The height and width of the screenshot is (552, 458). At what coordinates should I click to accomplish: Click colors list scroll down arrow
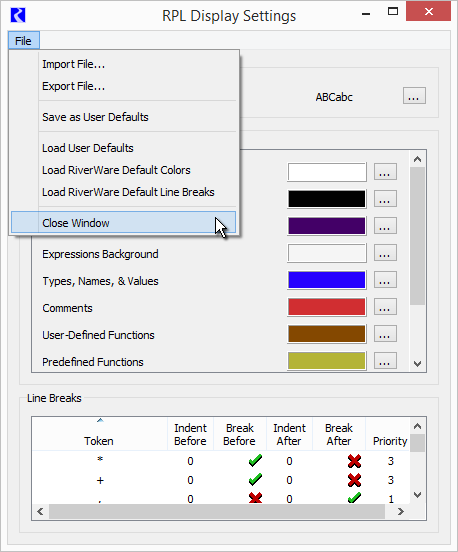[x=418, y=364]
